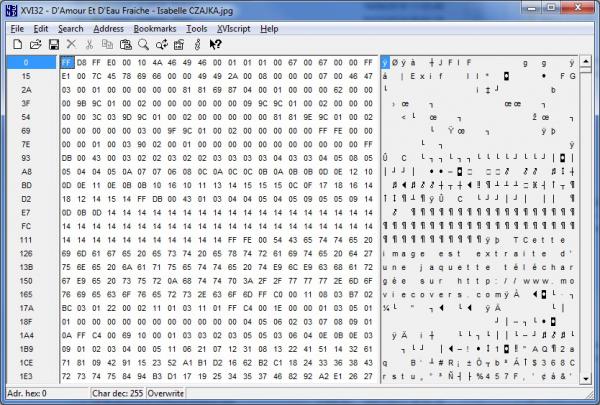This screenshot has height=405, width=600.
Task: Save file using the floppy disk icon
Action: pos(53,44)
